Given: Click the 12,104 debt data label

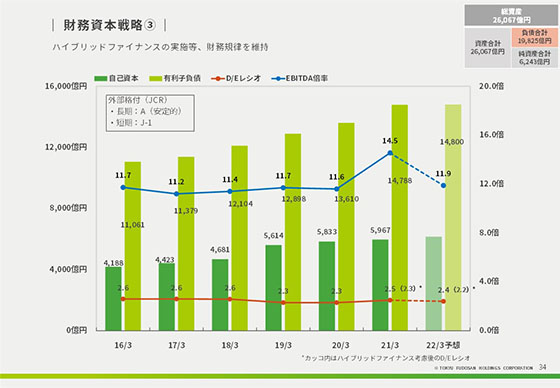Looking at the screenshot, I should pyautogui.click(x=241, y=204).
